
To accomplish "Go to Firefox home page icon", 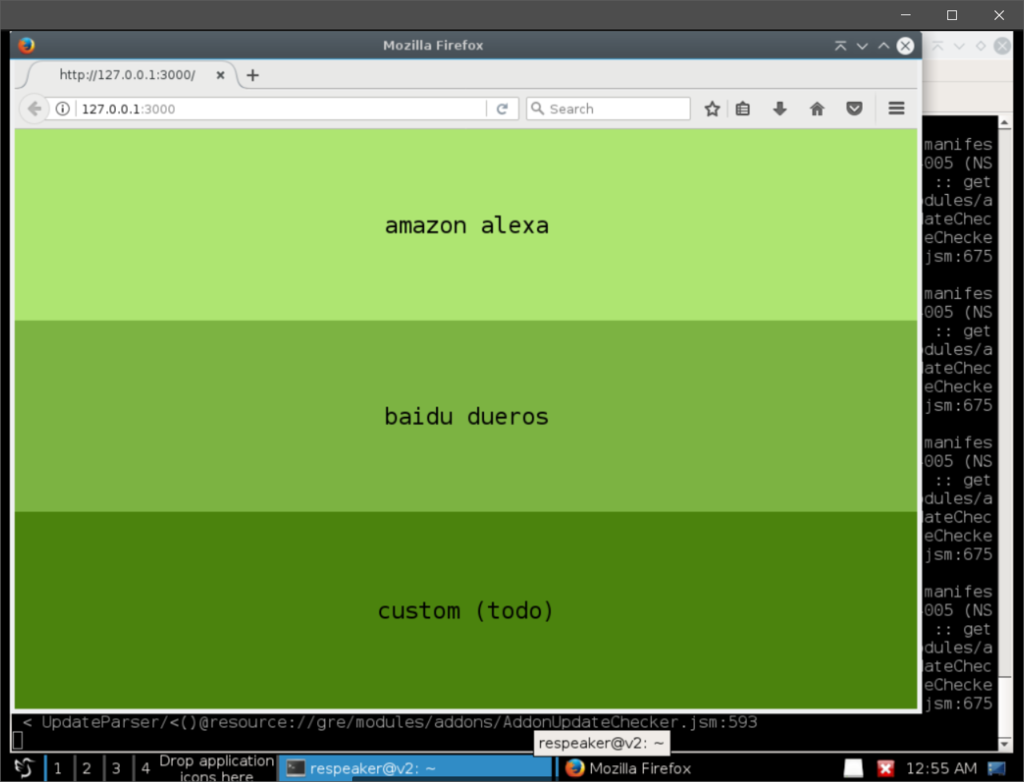I will pos(817,108).
